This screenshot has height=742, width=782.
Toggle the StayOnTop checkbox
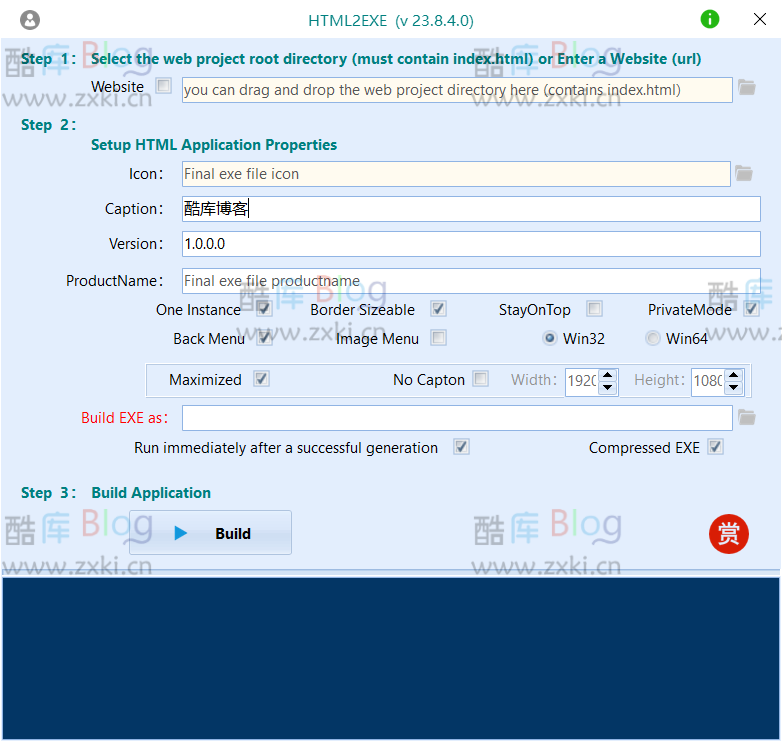(594, 309)
